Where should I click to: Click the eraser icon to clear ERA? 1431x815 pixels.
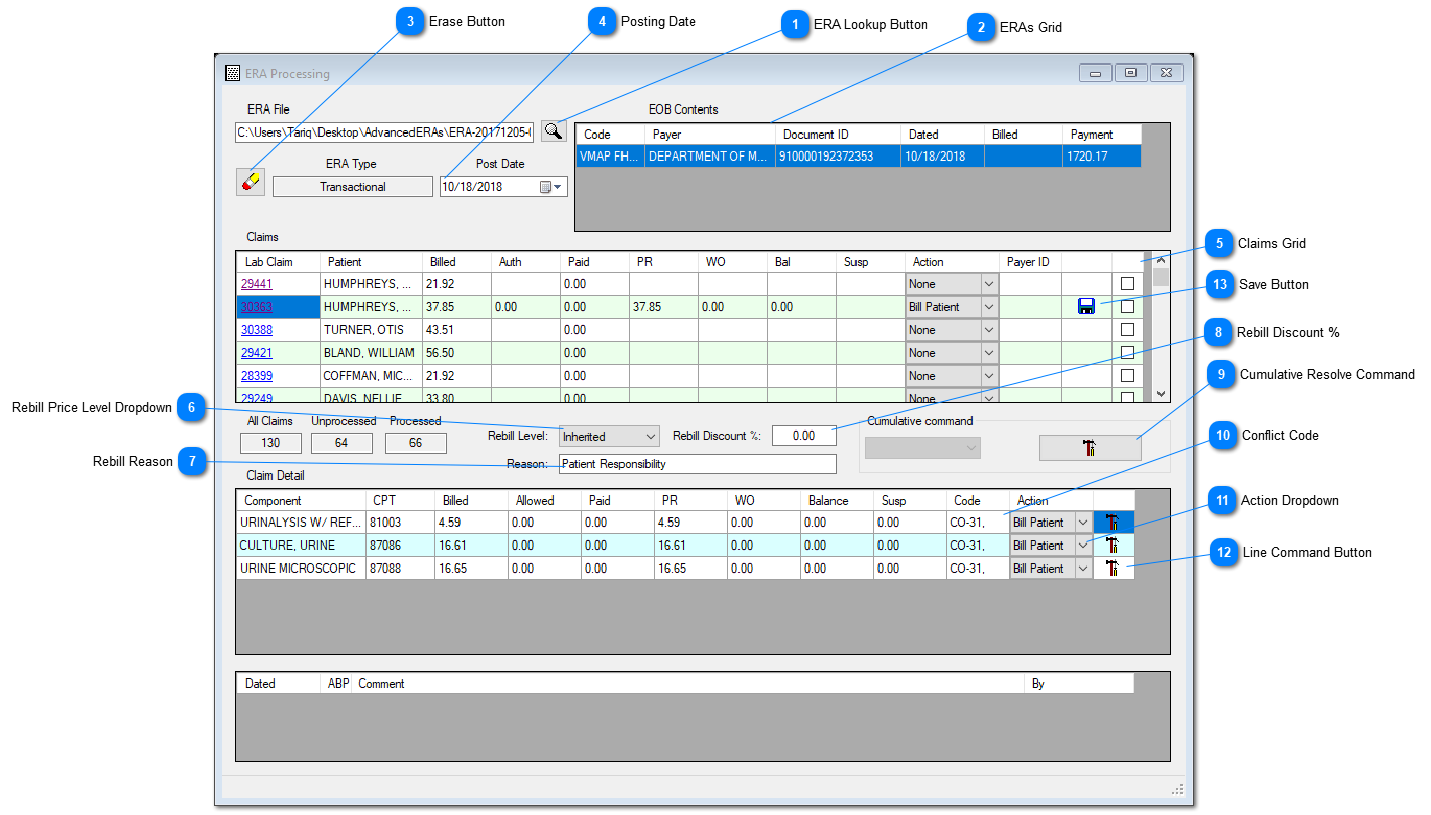point(250,182)
